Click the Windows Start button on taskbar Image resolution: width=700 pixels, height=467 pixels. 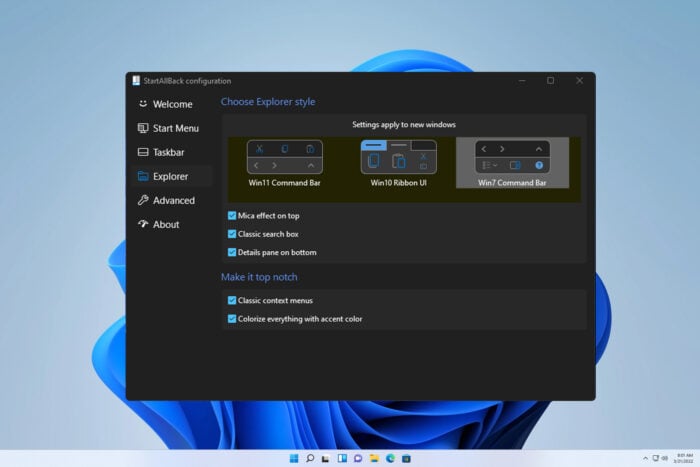[294, 459]
